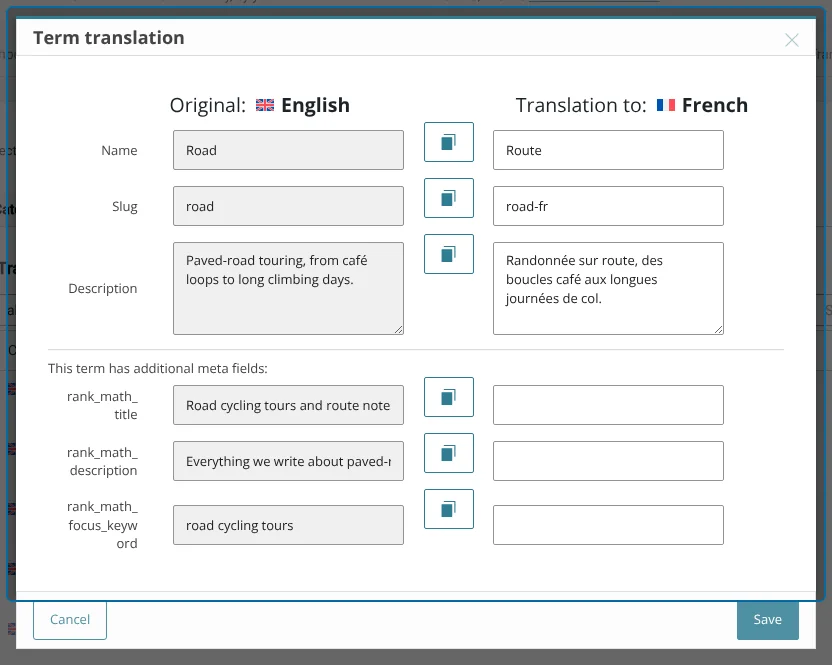Image resolution: width=832 pixels, height=665 pixels.
Task: Copy rank_math_title from original
Action: click(x=448, y=397)
